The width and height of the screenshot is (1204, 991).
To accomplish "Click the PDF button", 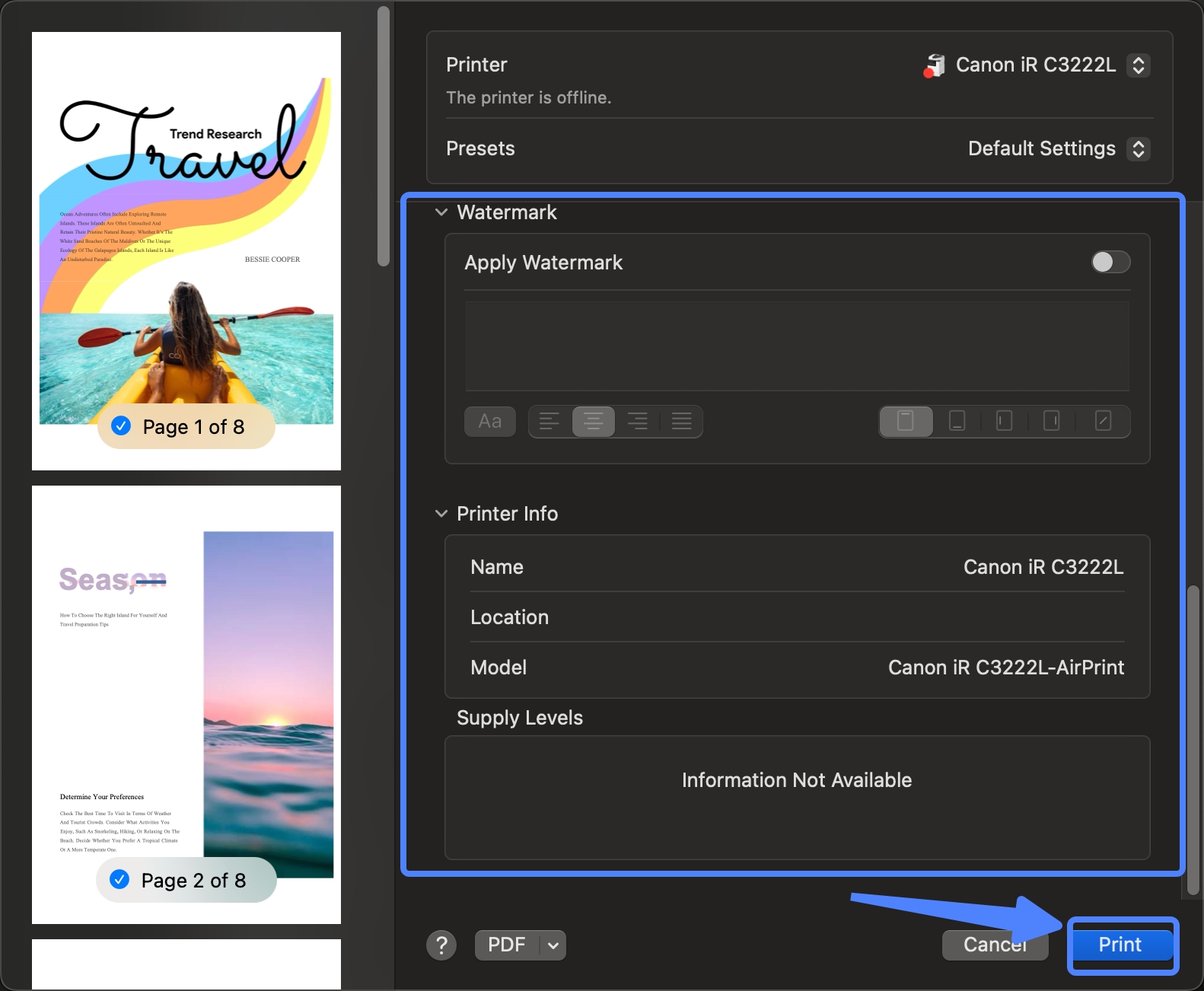I will (507, 945).
